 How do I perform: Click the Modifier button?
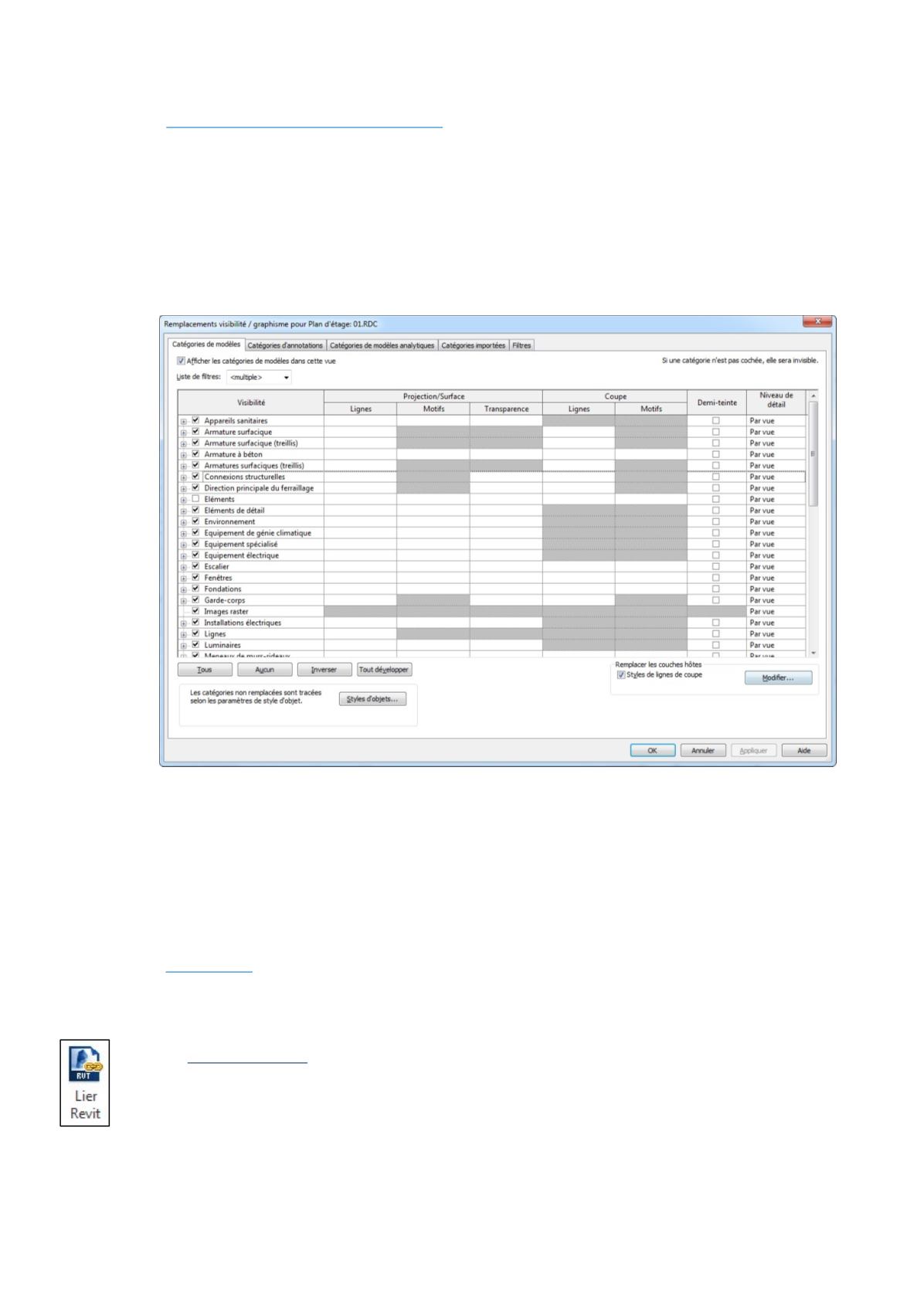click(x=777, y=678)
